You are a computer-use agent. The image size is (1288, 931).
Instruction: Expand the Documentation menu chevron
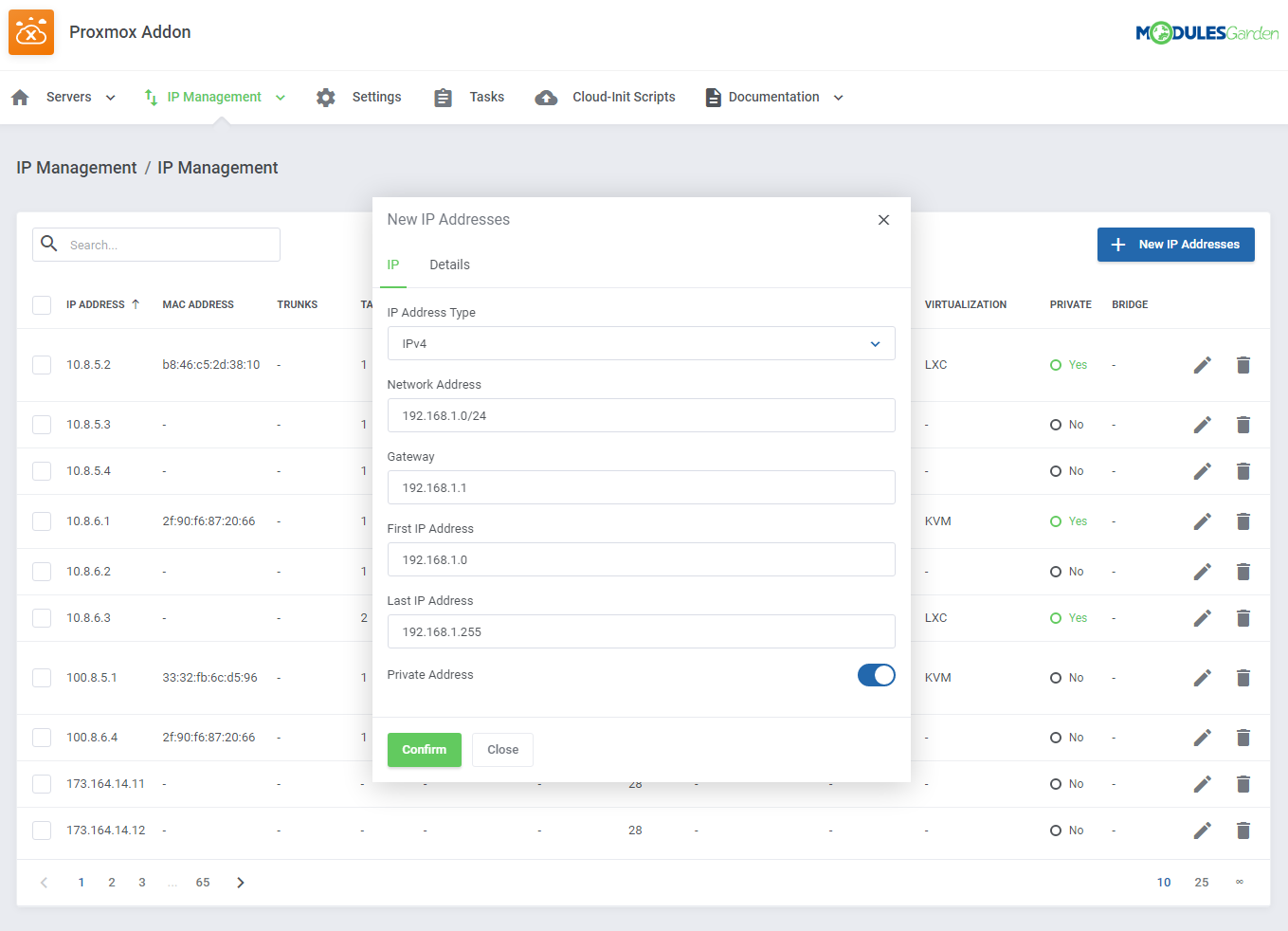(839, 98)
